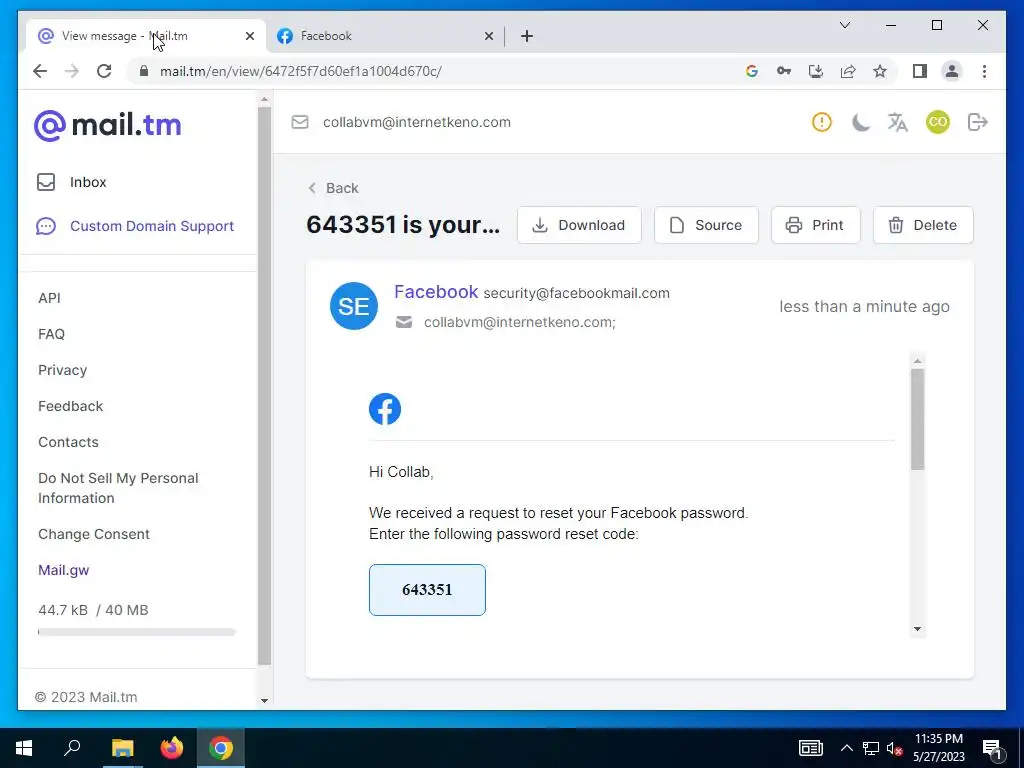Click the browser forward arrow
This screenshot has width=1024, height=768.
point(72,71)
